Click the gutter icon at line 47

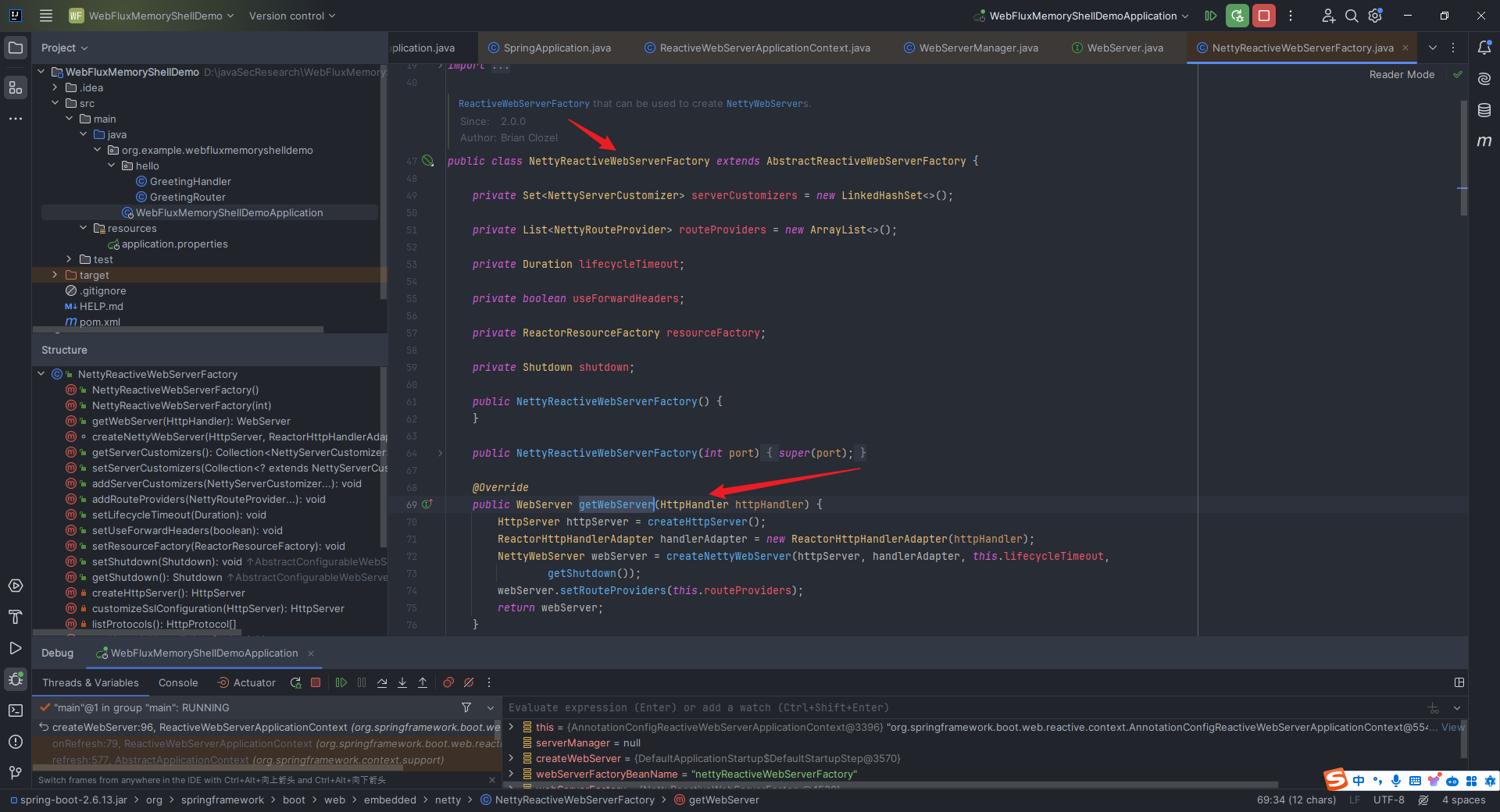pos(427,161)
